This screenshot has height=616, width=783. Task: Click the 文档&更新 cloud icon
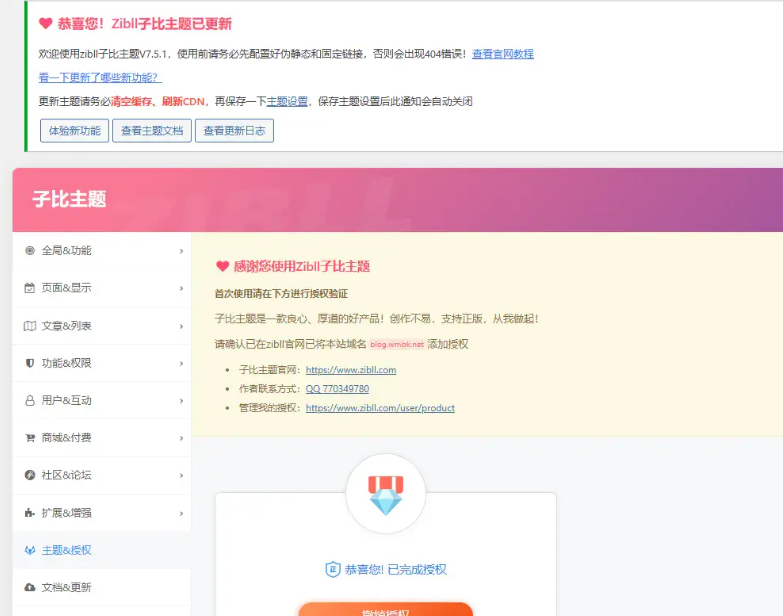coord(30,587)
